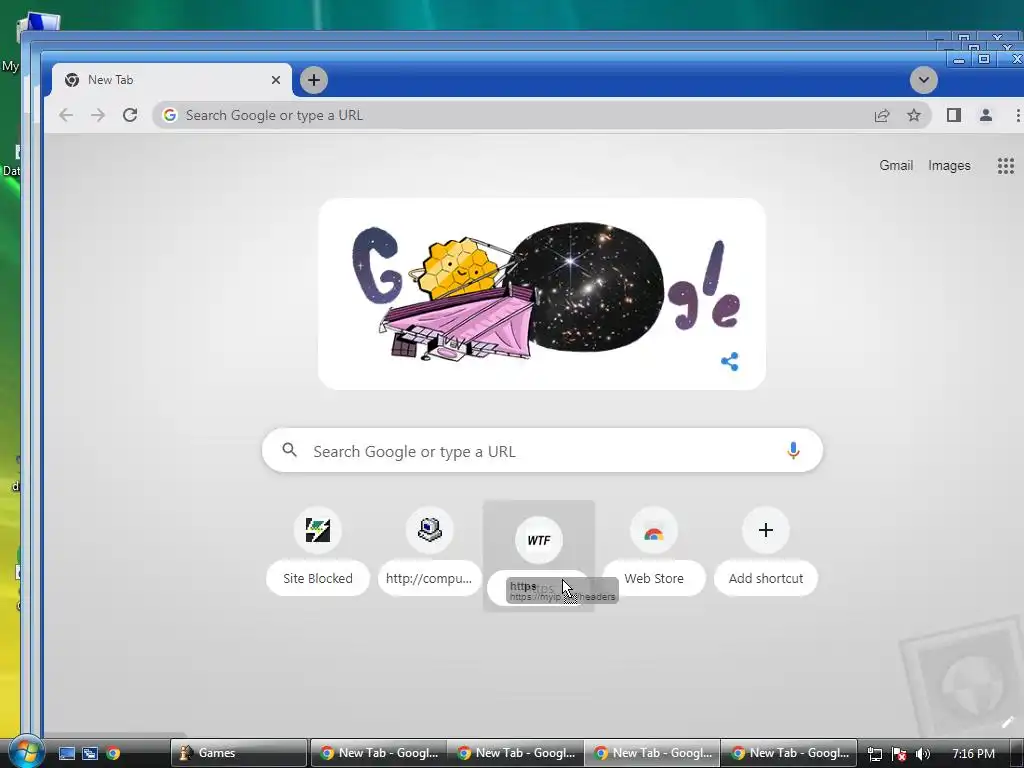Start voice search with microphone icon
1024x768 pixels.
tap(793, 451)
